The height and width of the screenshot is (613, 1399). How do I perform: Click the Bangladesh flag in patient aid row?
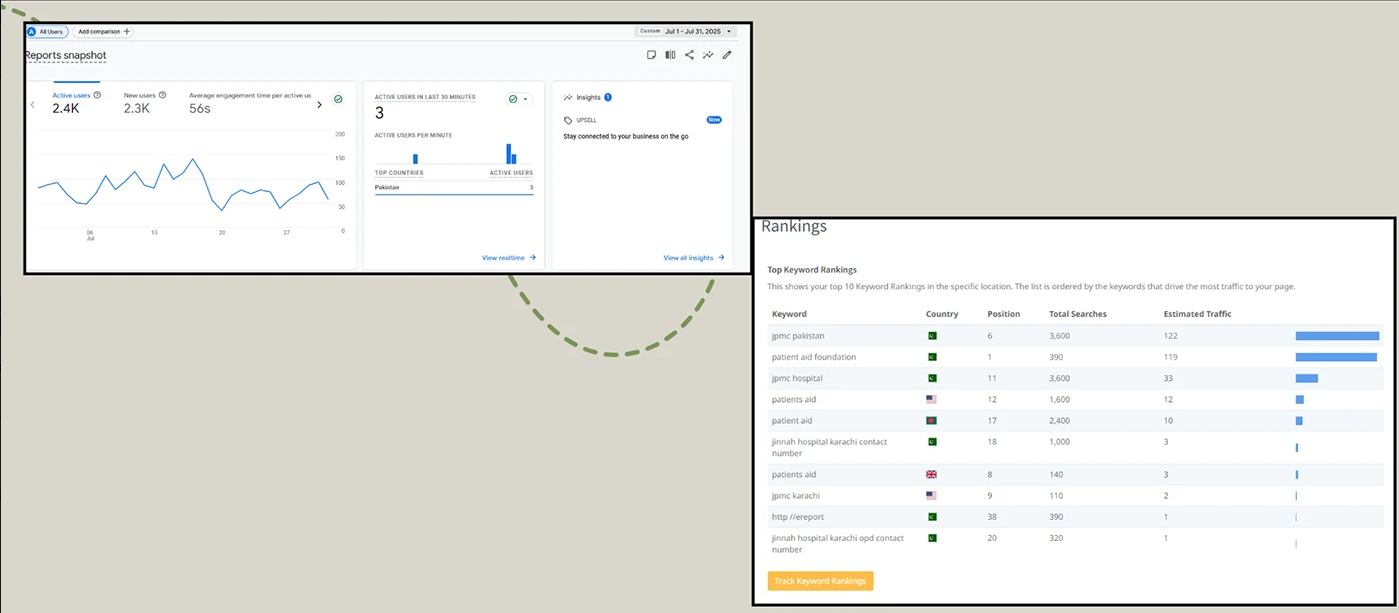(932, 421)
